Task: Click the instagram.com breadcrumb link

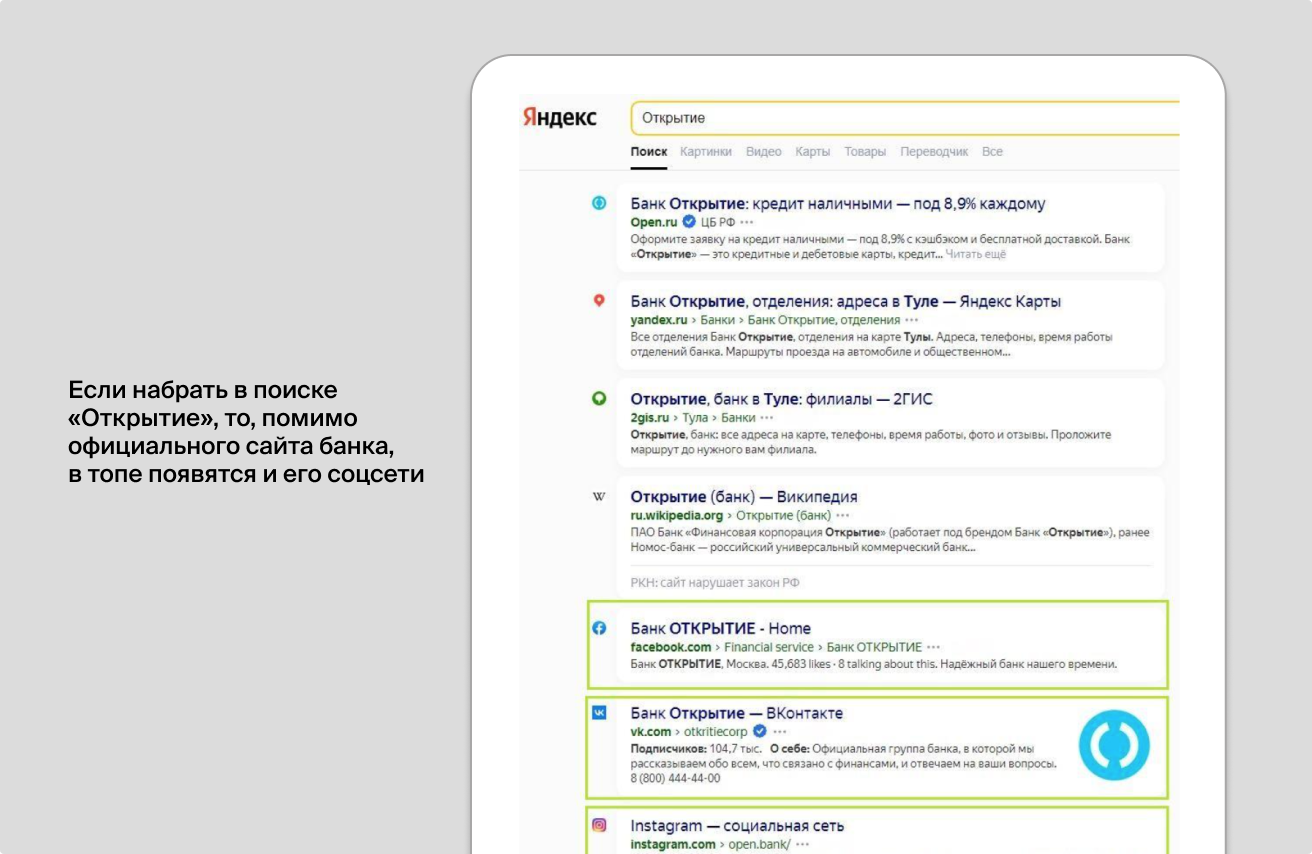Action: (673, 844)
